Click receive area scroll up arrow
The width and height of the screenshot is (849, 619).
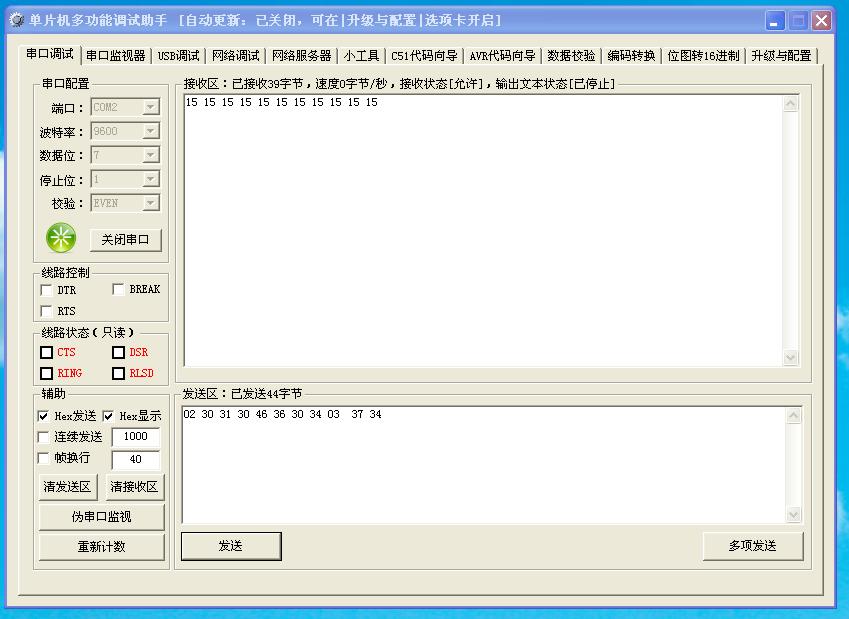coord(791,104)
